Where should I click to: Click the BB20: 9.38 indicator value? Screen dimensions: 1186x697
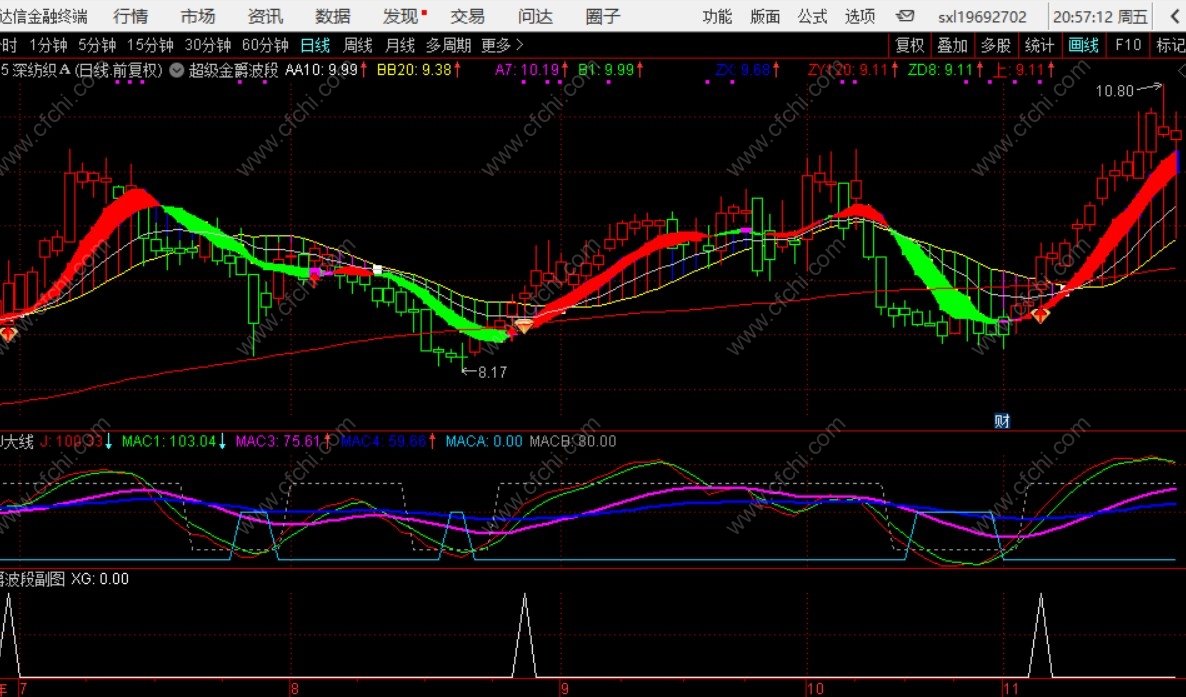(414, 70)
